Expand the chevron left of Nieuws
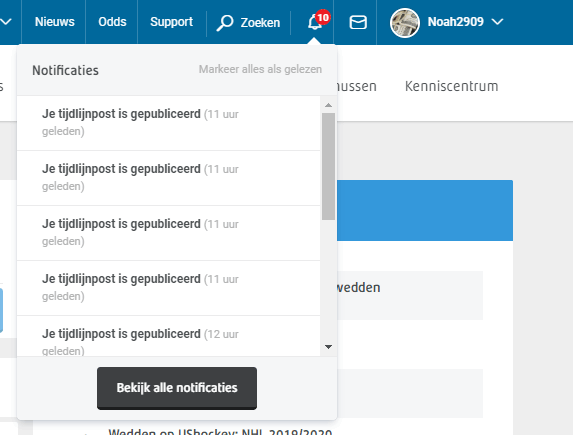The height and width of the screenshot is (435, 573). point(6,22)
